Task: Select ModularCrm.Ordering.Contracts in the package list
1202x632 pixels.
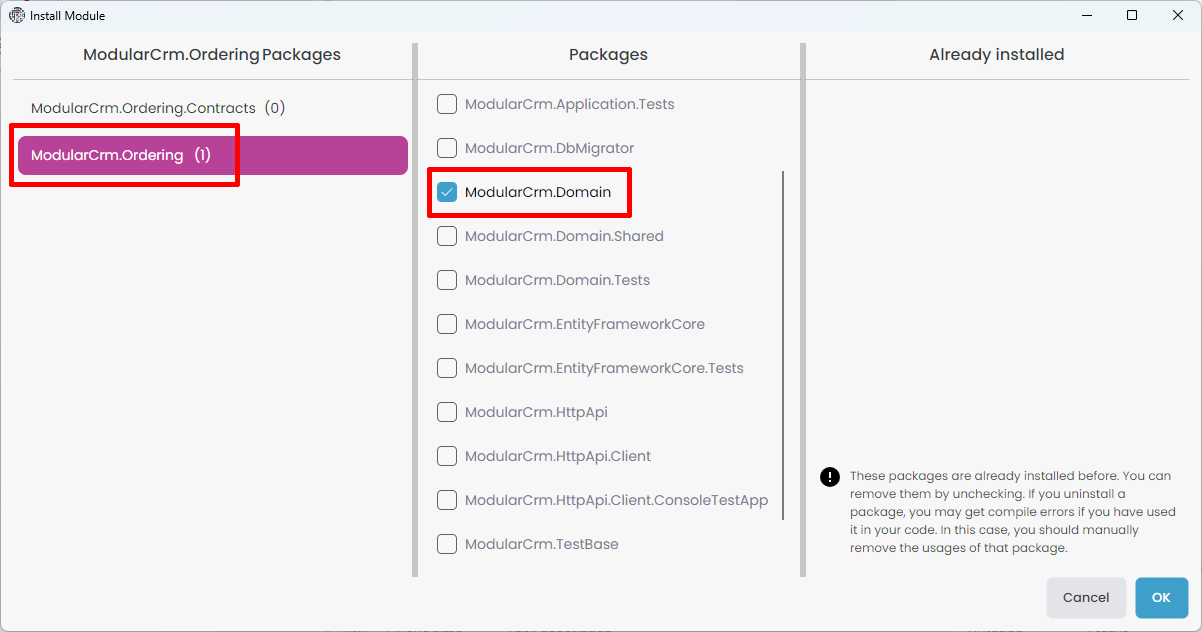Action: 157,108
